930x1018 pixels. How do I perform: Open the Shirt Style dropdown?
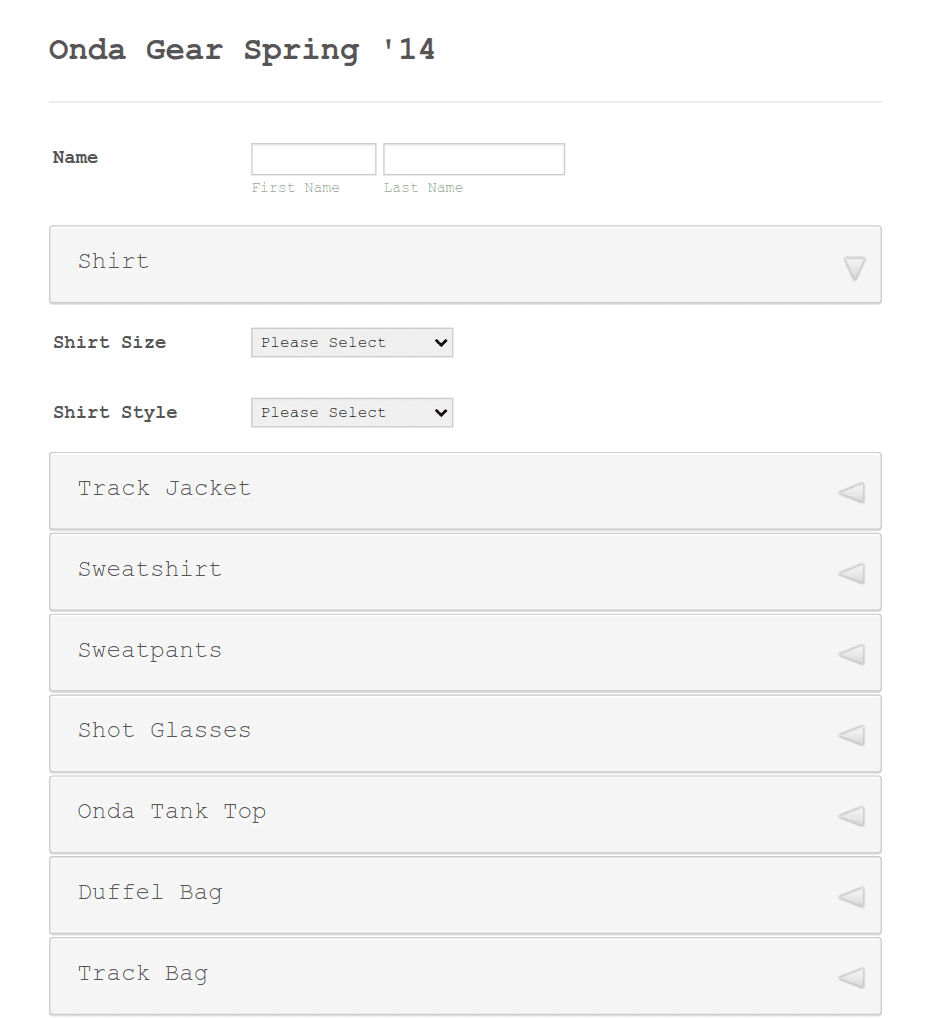(352, 413)
